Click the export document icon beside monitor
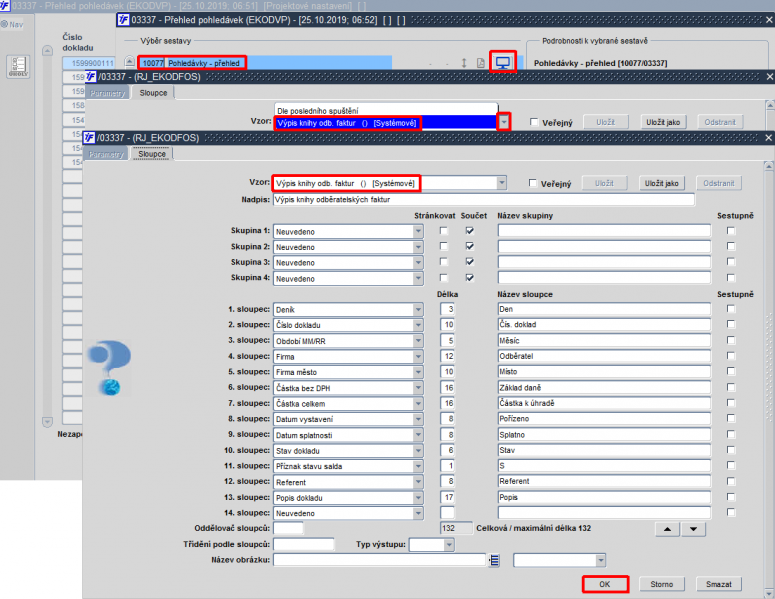 pyautogui.click(x=480, y=63)
